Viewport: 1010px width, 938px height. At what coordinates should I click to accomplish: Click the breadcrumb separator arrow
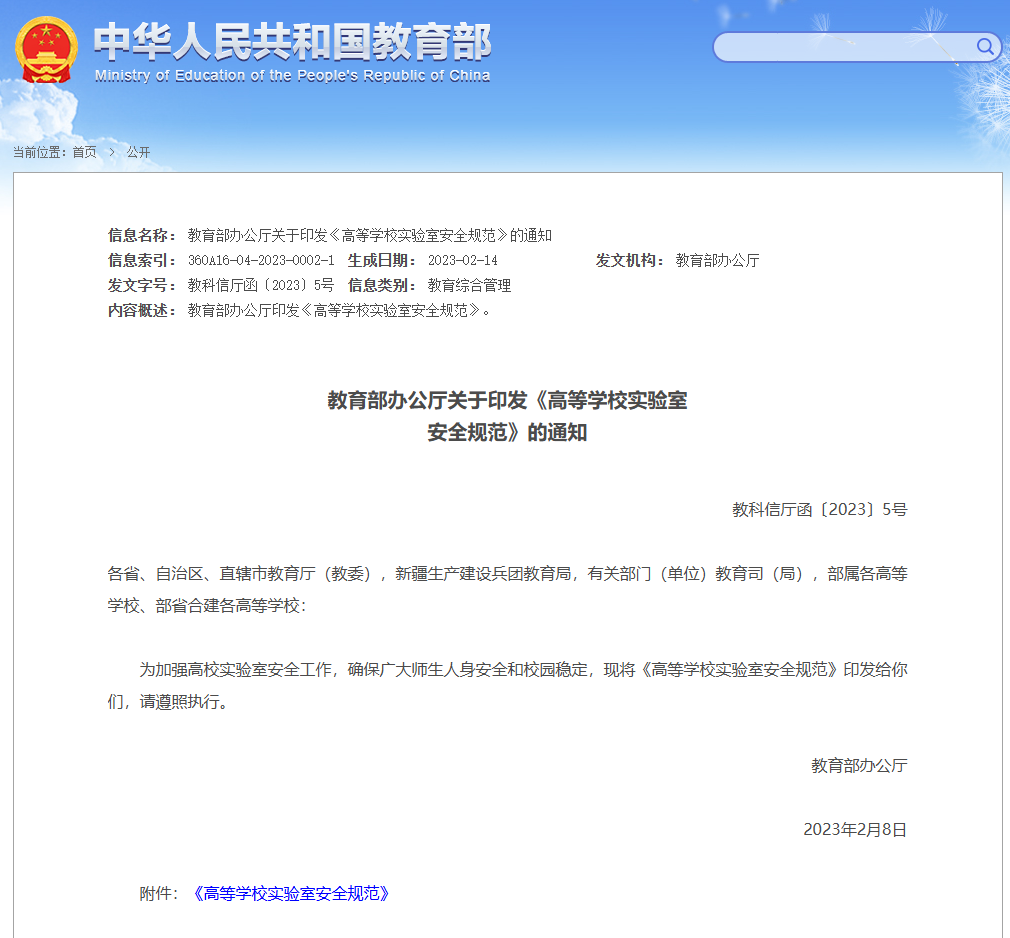tap(111, 153)
